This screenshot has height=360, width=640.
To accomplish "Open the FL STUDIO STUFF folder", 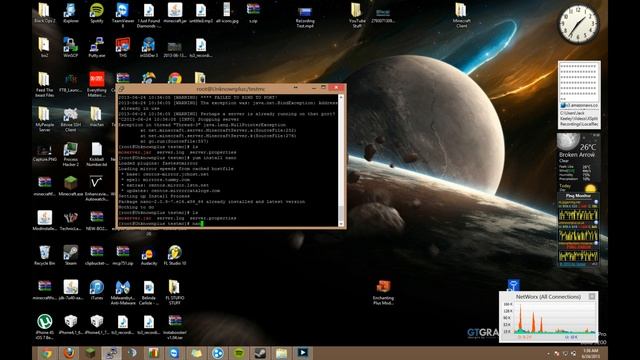I will [175, 292].
